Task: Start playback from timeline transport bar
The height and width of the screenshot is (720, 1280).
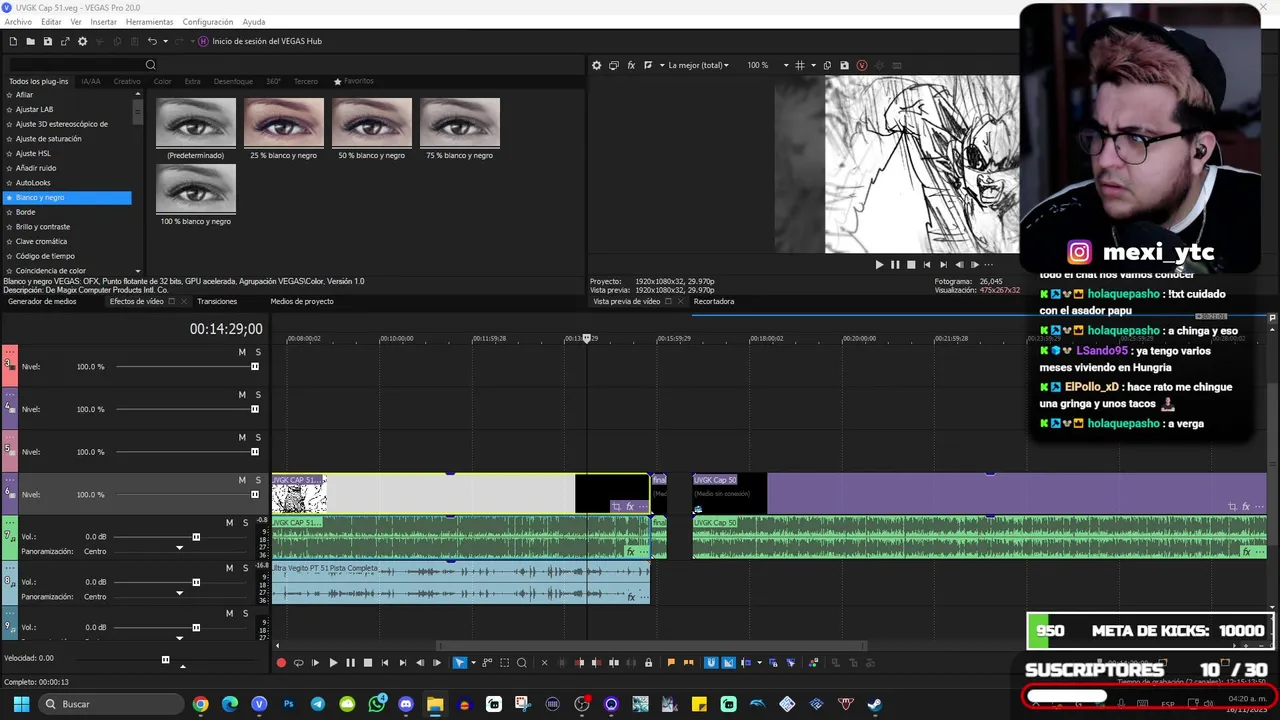Action: [333, 662]
